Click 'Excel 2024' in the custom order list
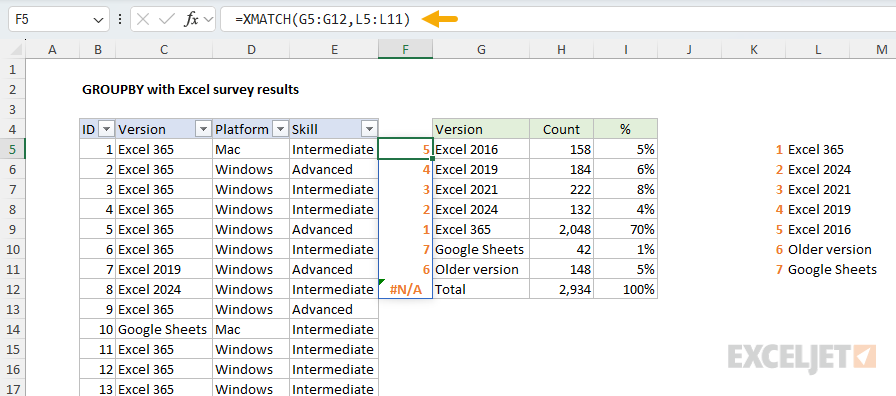Viewport: 896px width, 396px height. coord(819,170)
